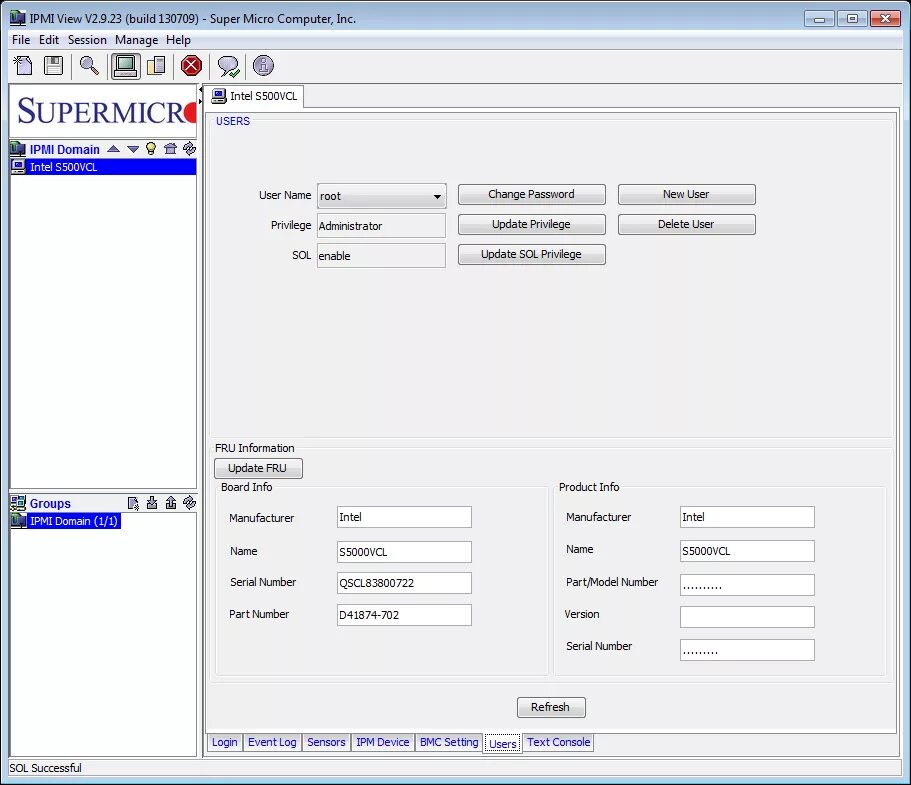Screen dimensions: 911x785
Task: Switch to the IPM Device tab
Action: click(x=383, y=742)
